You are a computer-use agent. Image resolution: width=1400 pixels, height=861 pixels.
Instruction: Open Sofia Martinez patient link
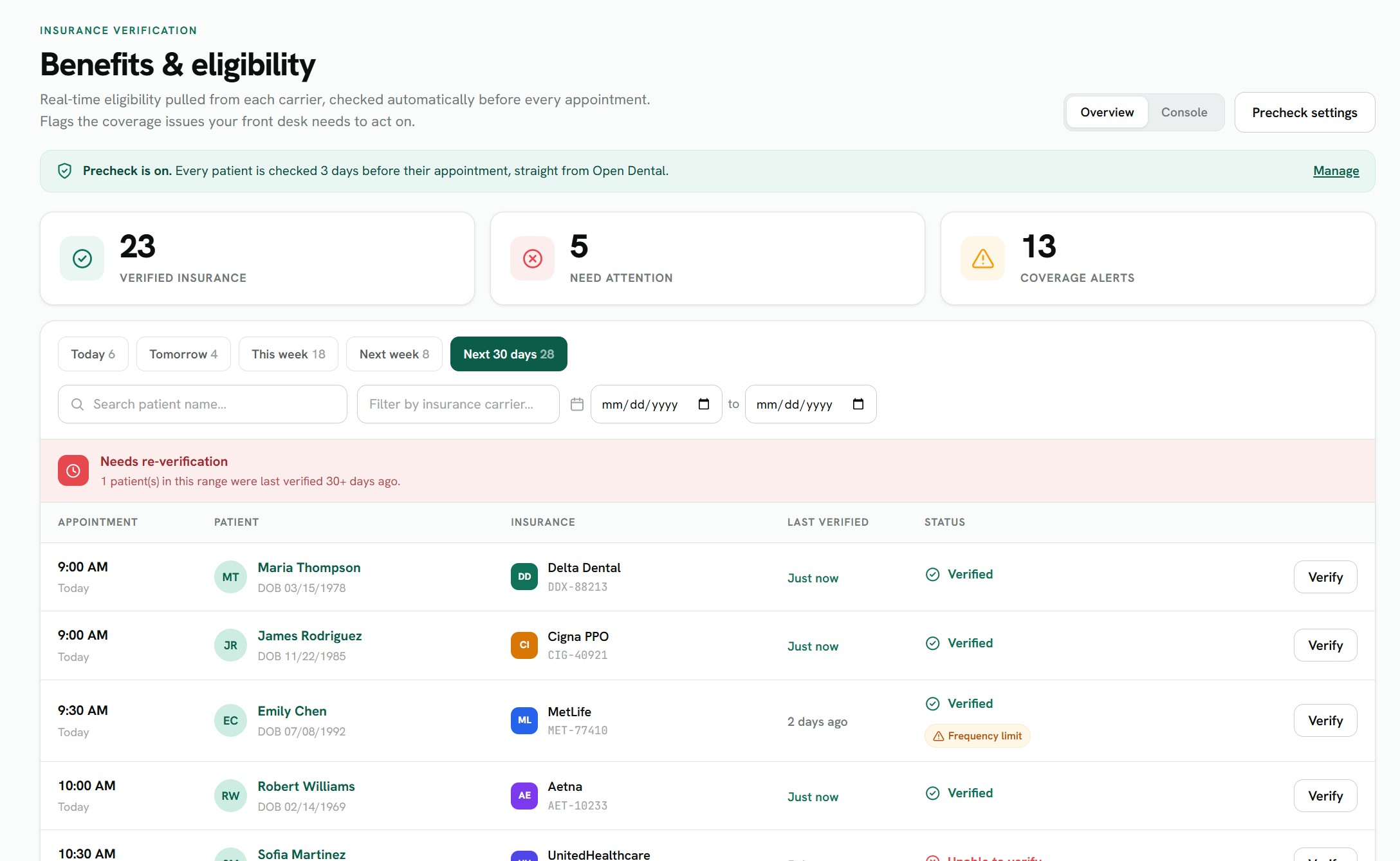[x=301, y=854]
